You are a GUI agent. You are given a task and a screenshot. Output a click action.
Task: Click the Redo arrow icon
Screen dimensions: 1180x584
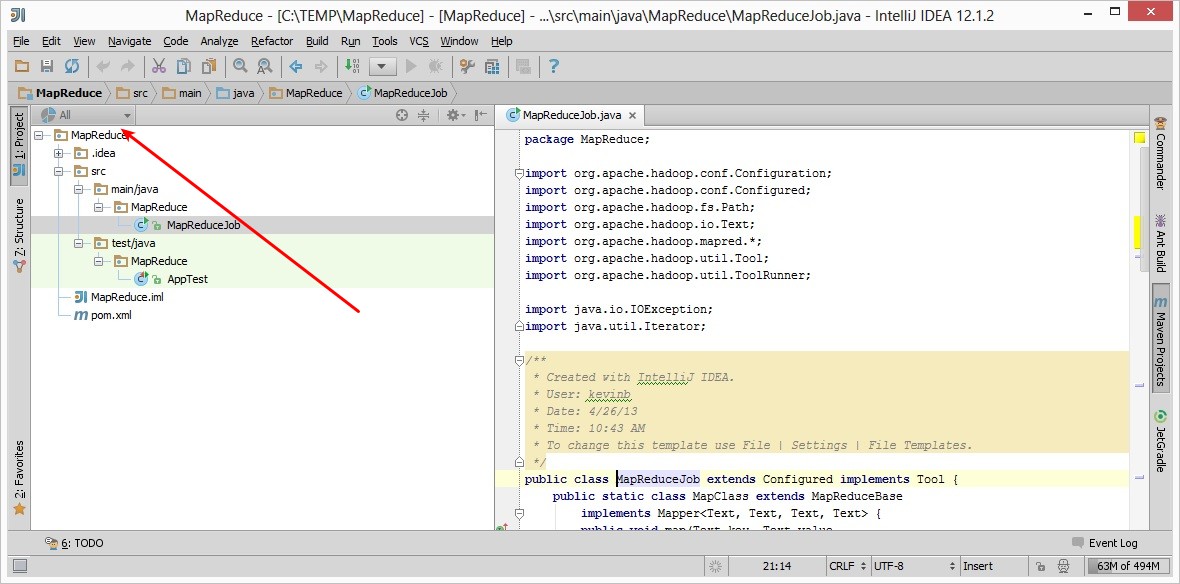pos(128,66)
